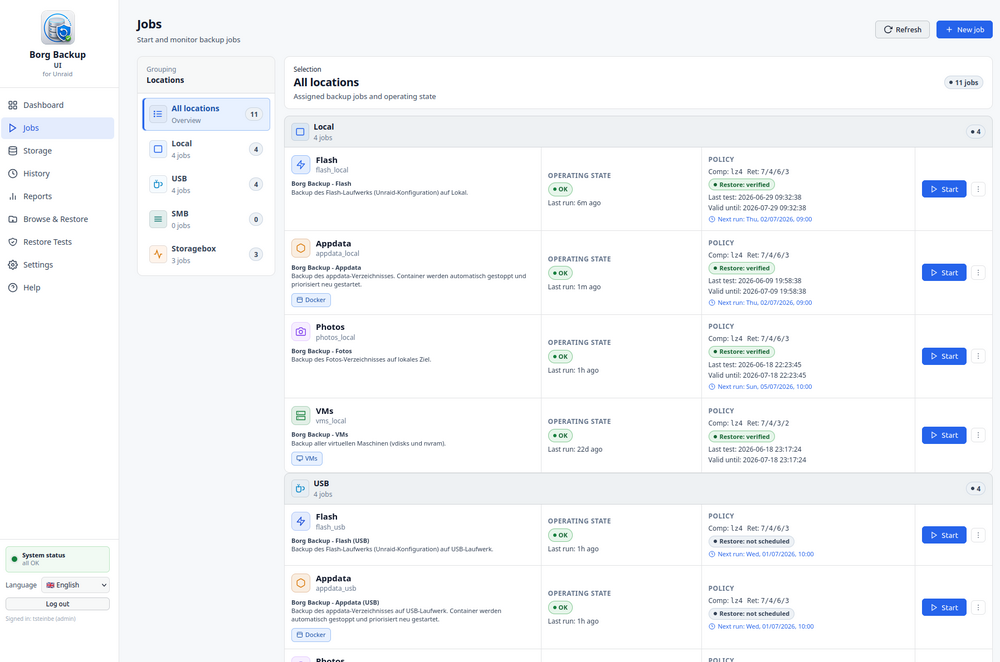This screenshot has width=1000, height=662.
Task: Click the Restore Tests shield icon
Action: point(13,242)
